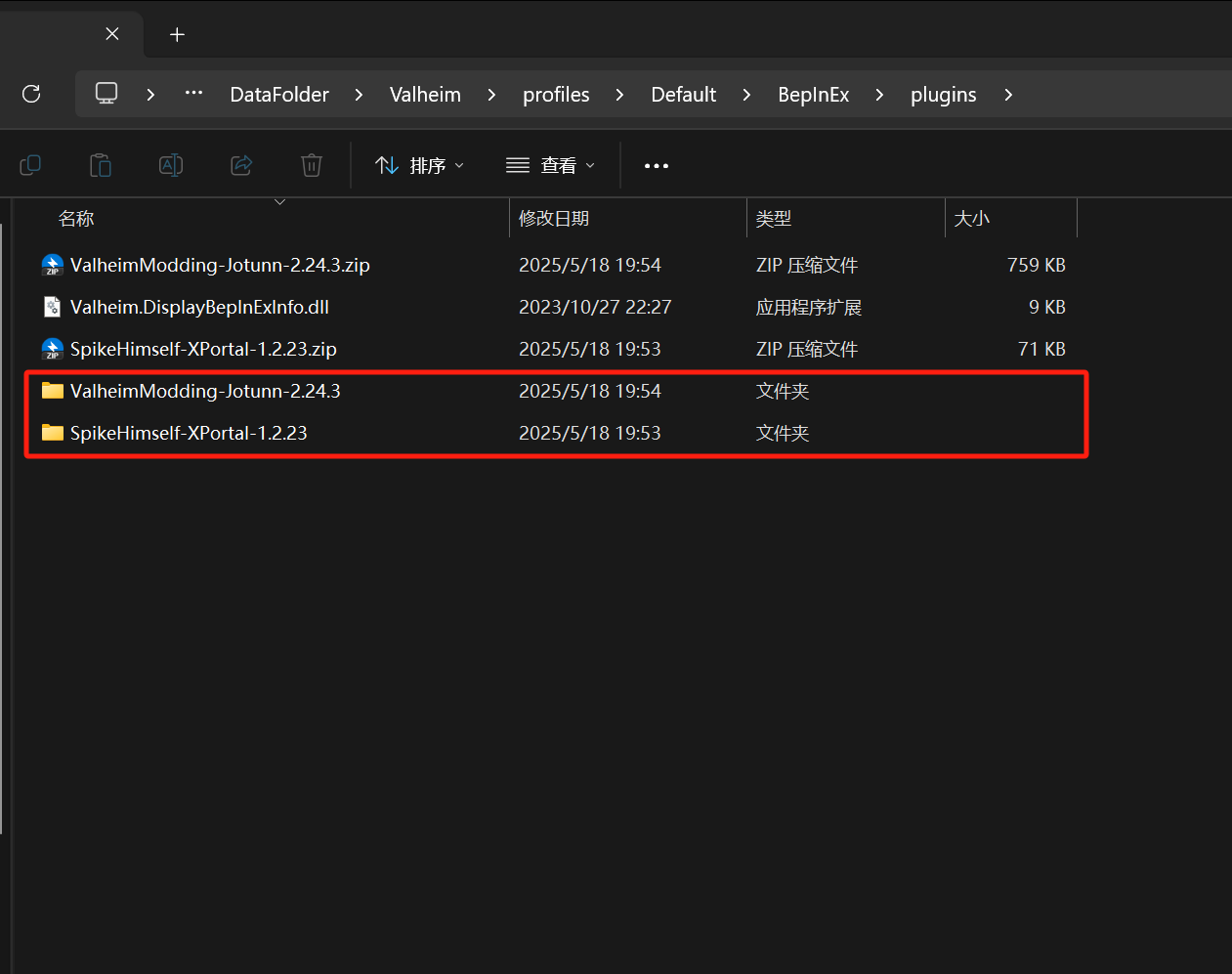Viewport: 1232px width, 974px height.
Task: Expand chevron after the This PC icon
Action: coord(150,95)
